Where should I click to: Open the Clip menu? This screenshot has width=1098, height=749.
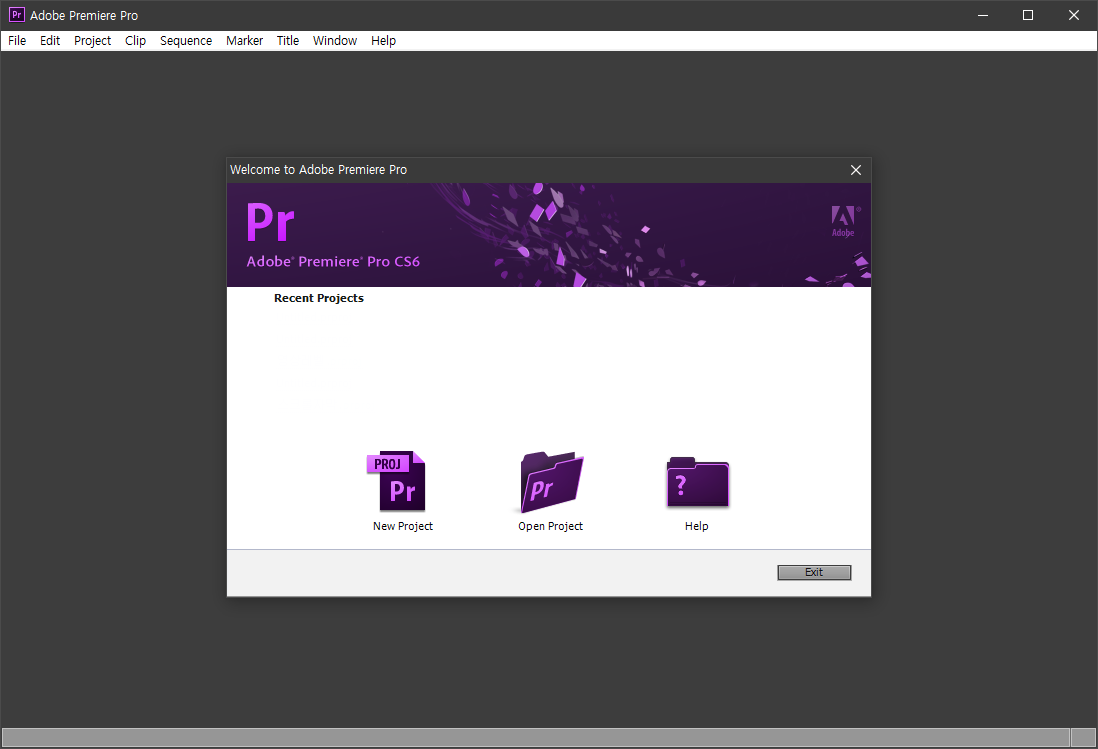(135, 41)
